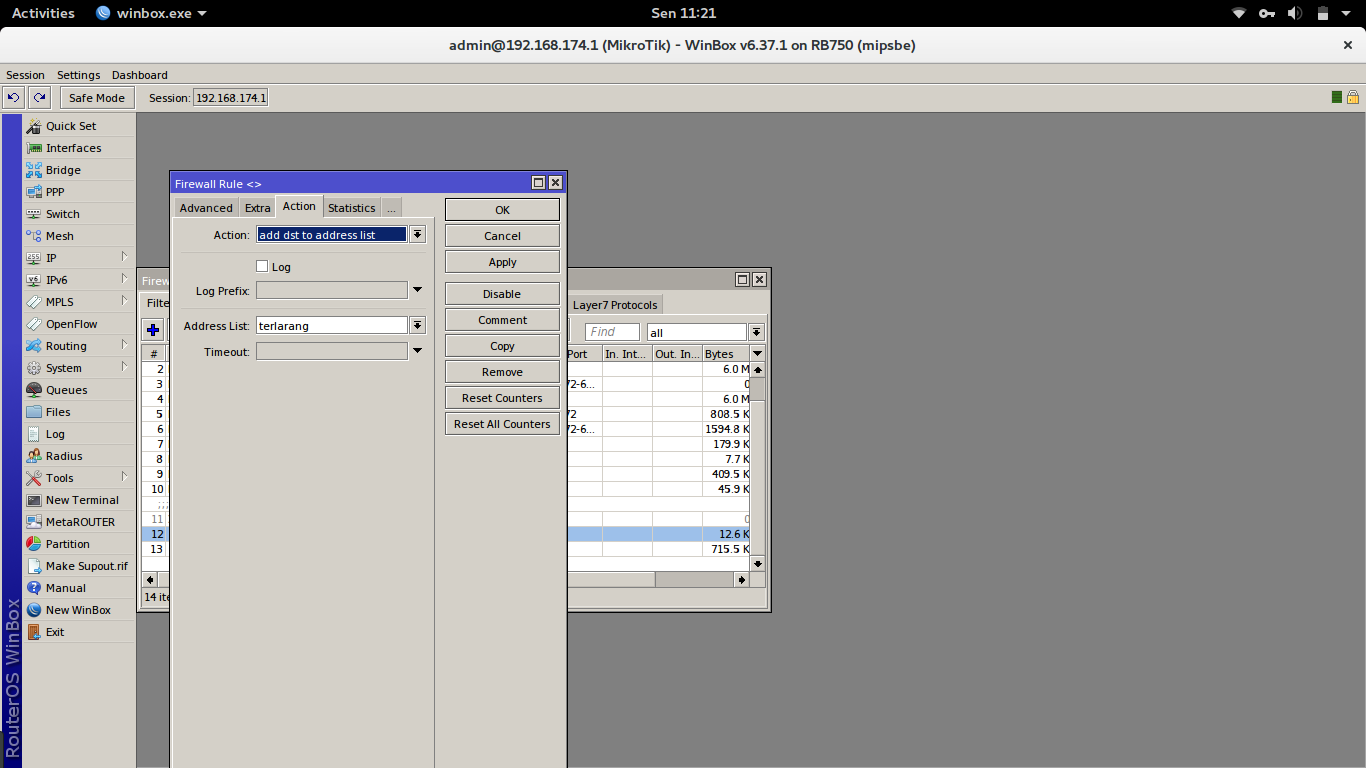Image resolution: width=1366 pixels, height=768 pixels.
Task: Open the Files sidebar item
Action: (x=79, y=412)
